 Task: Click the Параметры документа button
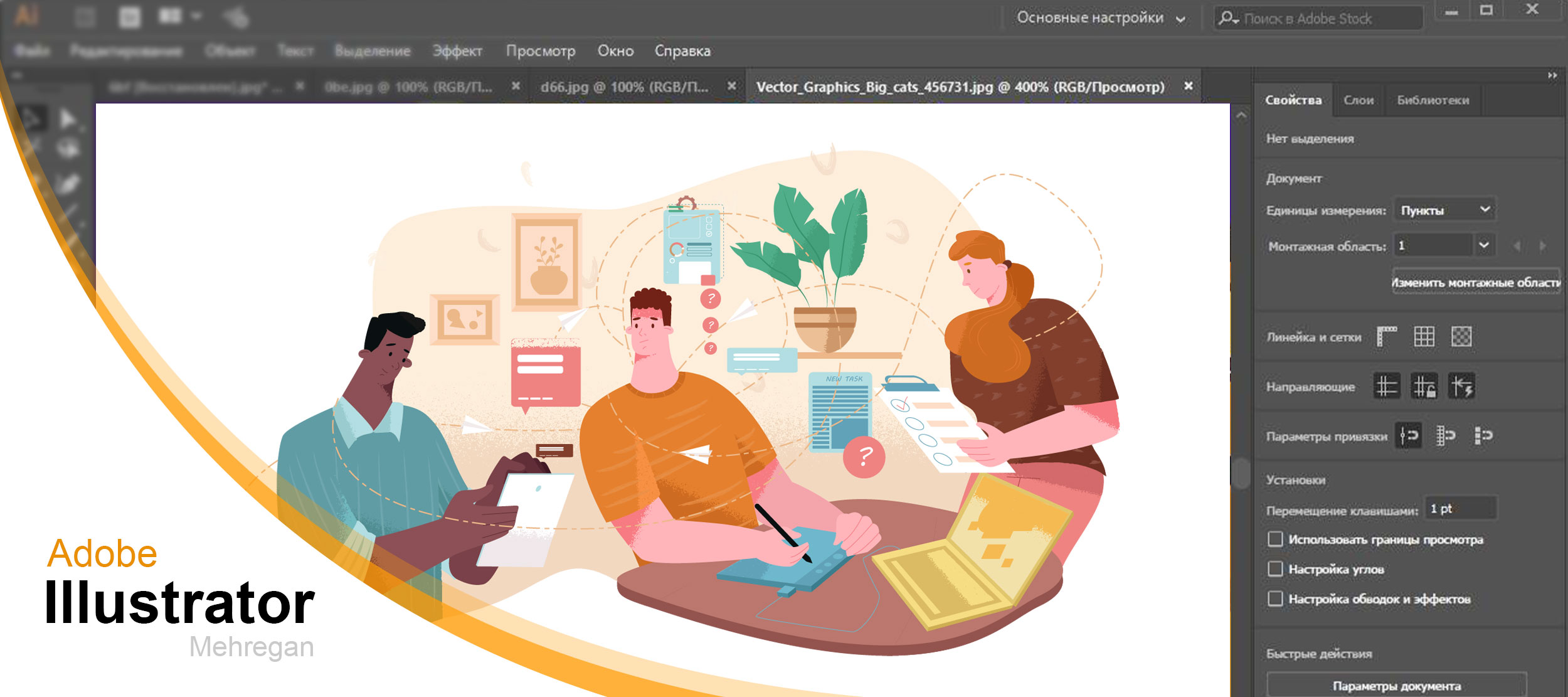[x=1396, y=686]
